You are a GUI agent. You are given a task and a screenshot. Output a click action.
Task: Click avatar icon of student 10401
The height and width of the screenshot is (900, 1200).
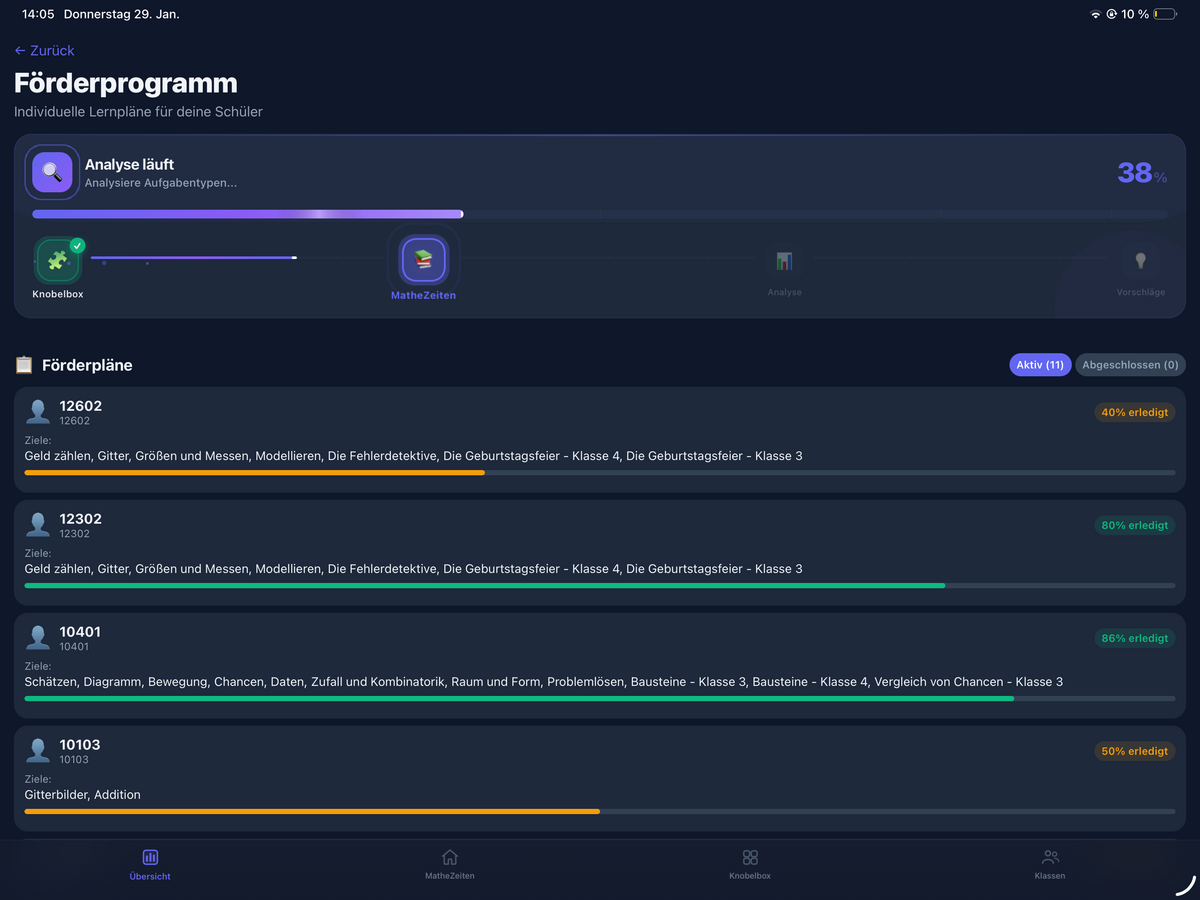38,638
